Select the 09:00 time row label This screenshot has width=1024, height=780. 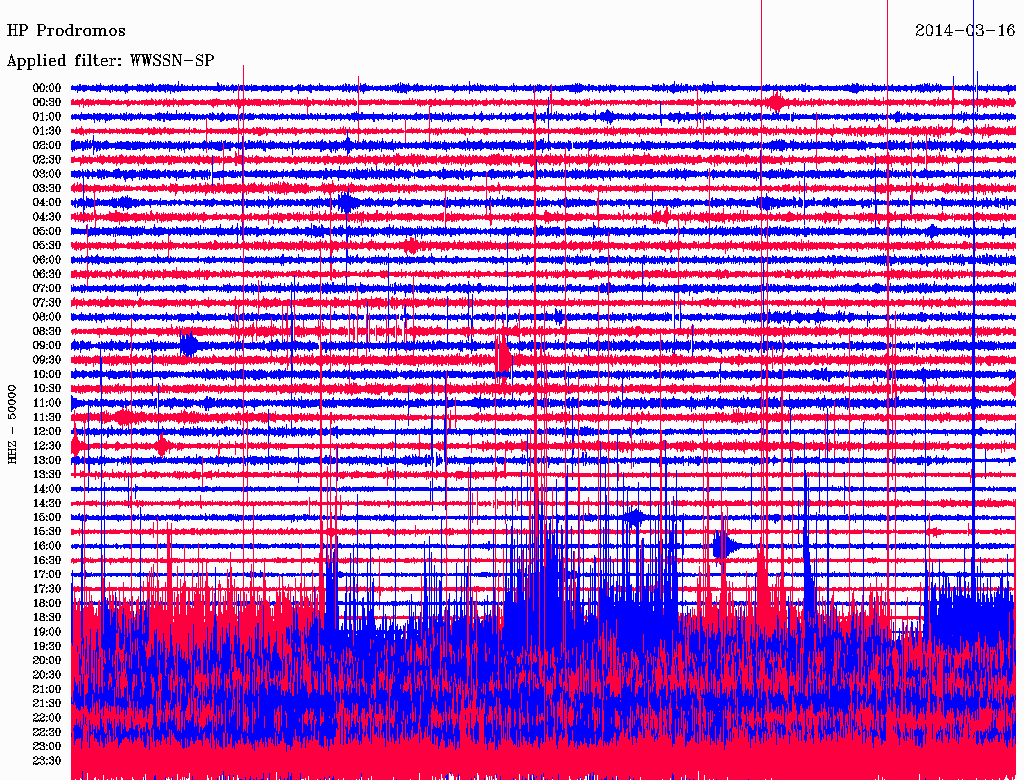pos(47,346)
